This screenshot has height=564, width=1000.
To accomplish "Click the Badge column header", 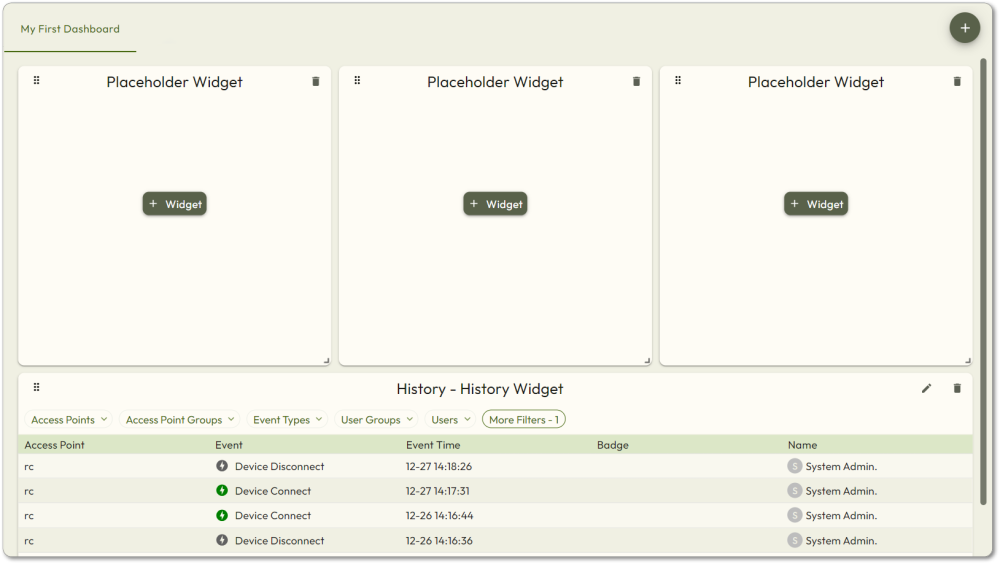I will tap(613, 445).
